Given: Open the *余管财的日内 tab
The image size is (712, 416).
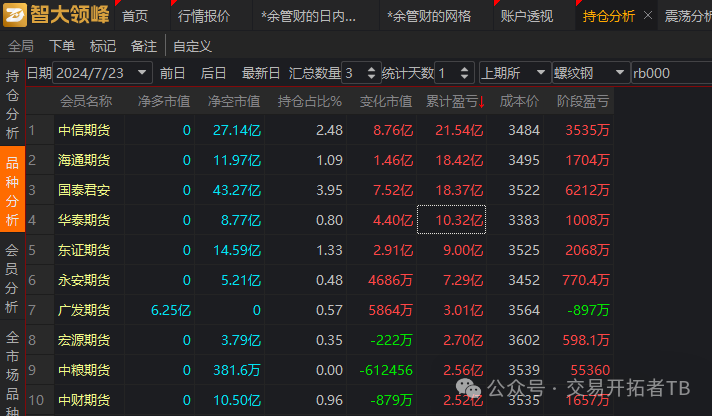Looking at the screenshot, I should pos(308,16).
